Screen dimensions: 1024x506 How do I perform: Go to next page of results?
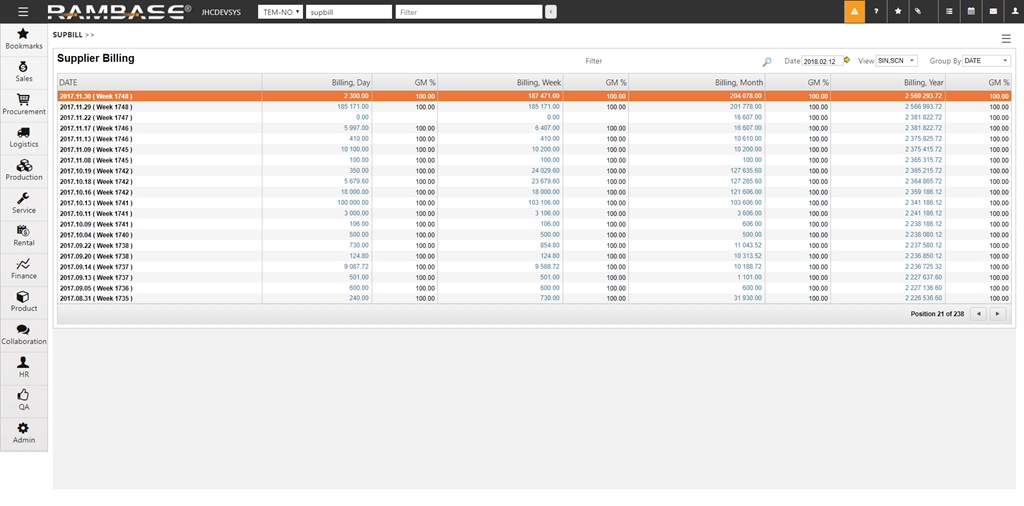(997, 314)
